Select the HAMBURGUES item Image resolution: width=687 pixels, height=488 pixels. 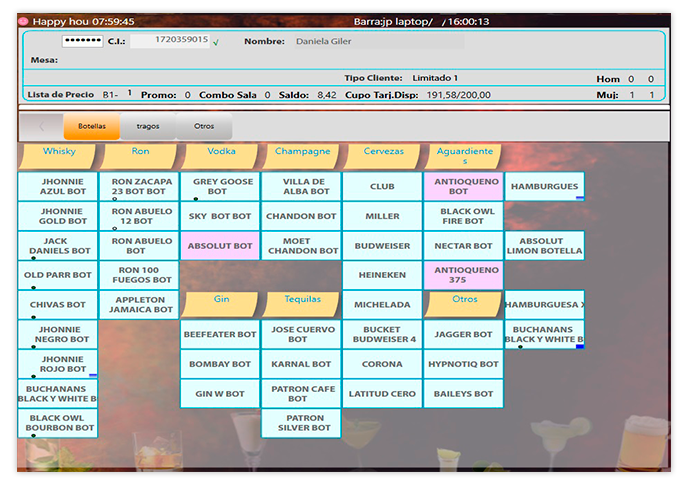pyautogui.click(x=545, y=187)
